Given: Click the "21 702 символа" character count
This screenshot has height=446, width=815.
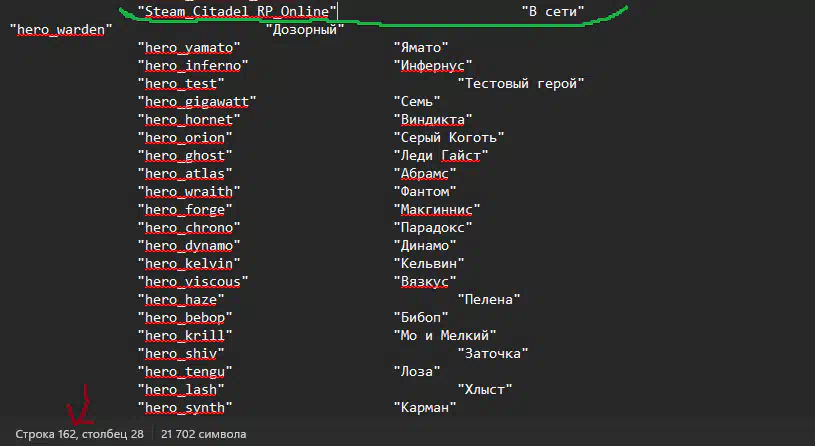Looking at the screenshot, I should [204, 434].
